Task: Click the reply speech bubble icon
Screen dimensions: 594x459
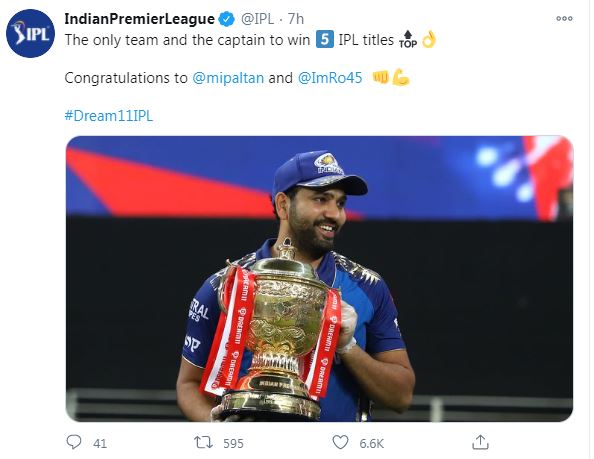Action: (74, 442)
